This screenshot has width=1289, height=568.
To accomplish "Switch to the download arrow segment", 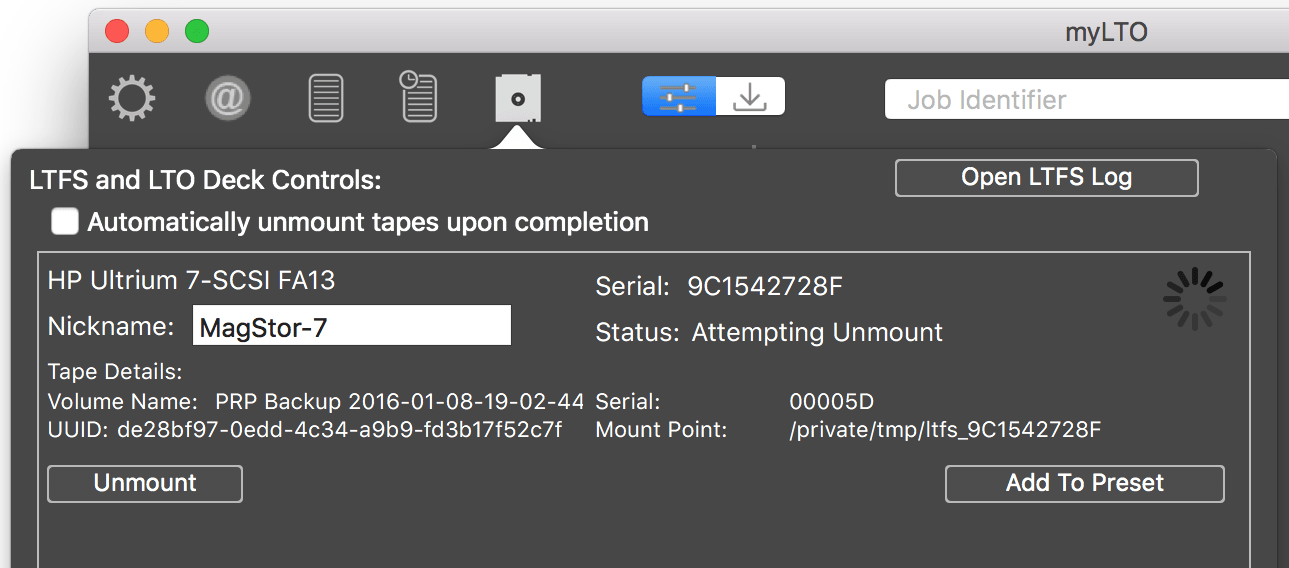I will 750,96.
